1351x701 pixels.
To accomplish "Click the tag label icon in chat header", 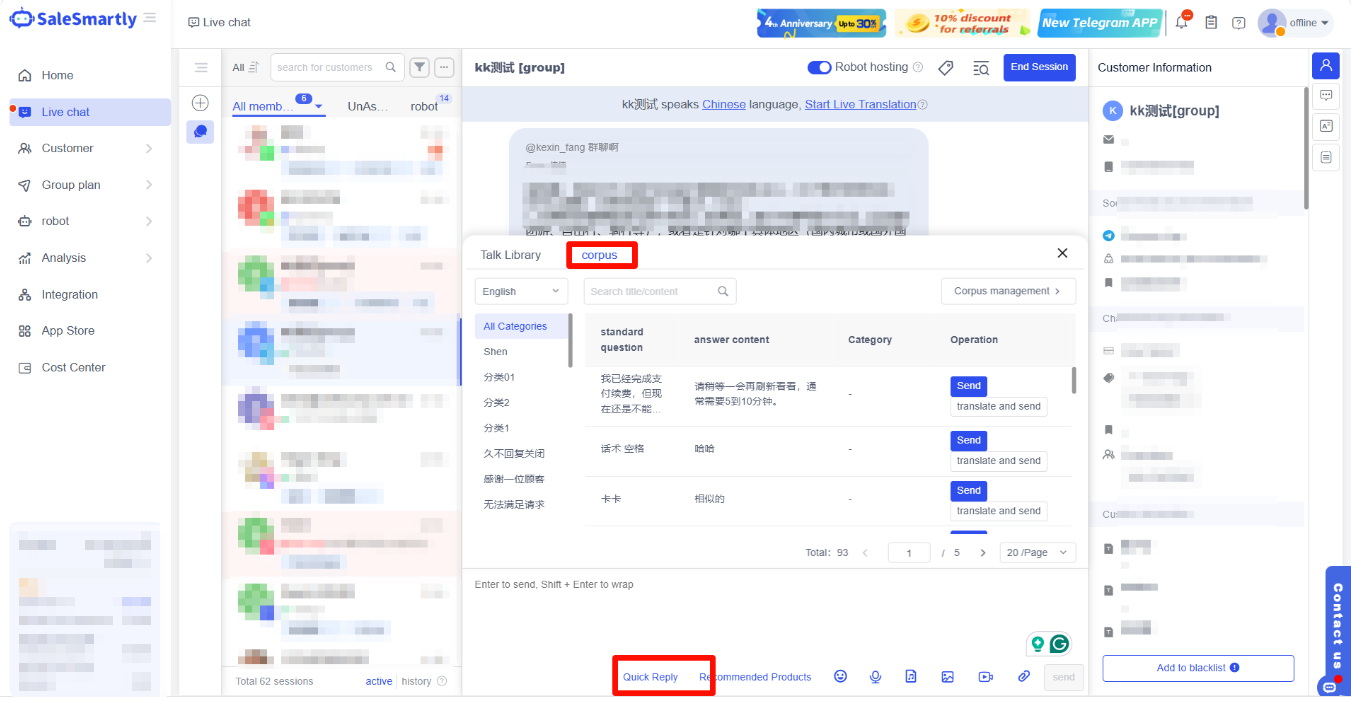I will [x=945, y=68].
